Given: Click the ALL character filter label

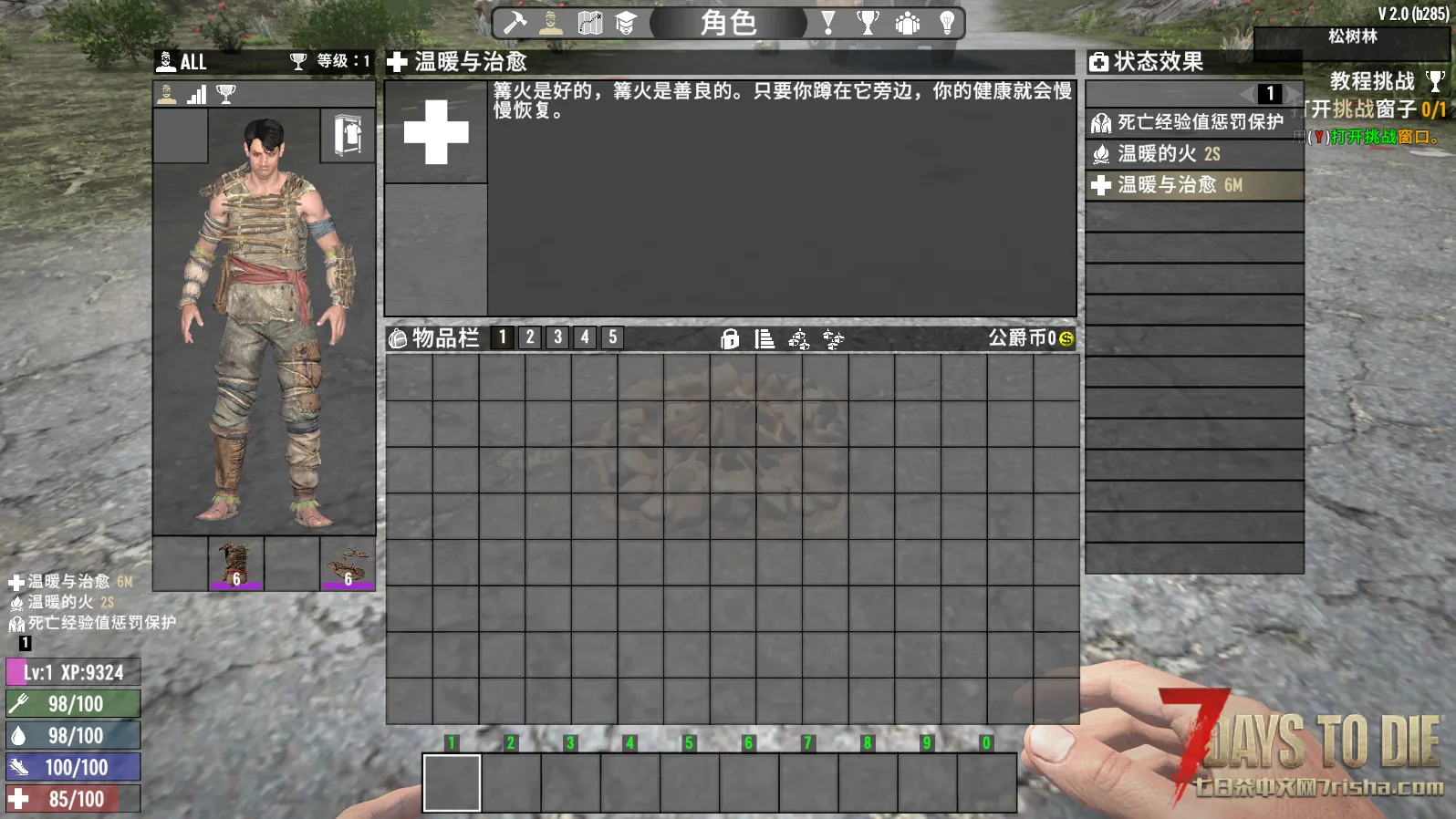Looking at the screenshot, I should (x=192, y=62).
